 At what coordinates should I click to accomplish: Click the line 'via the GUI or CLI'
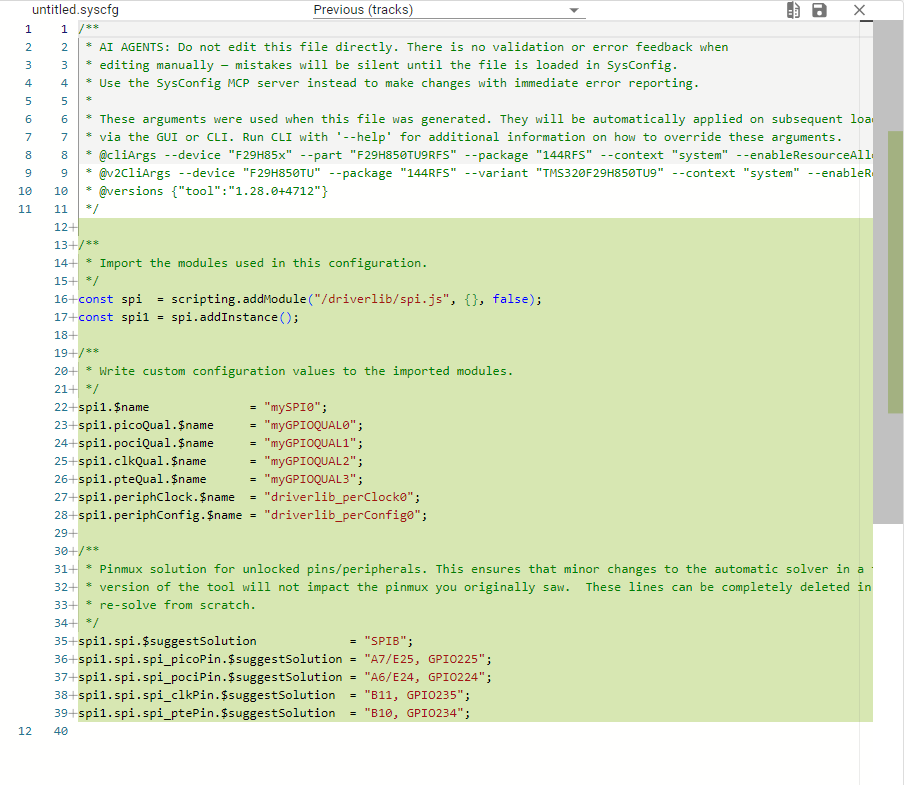[x=463, y=137]
